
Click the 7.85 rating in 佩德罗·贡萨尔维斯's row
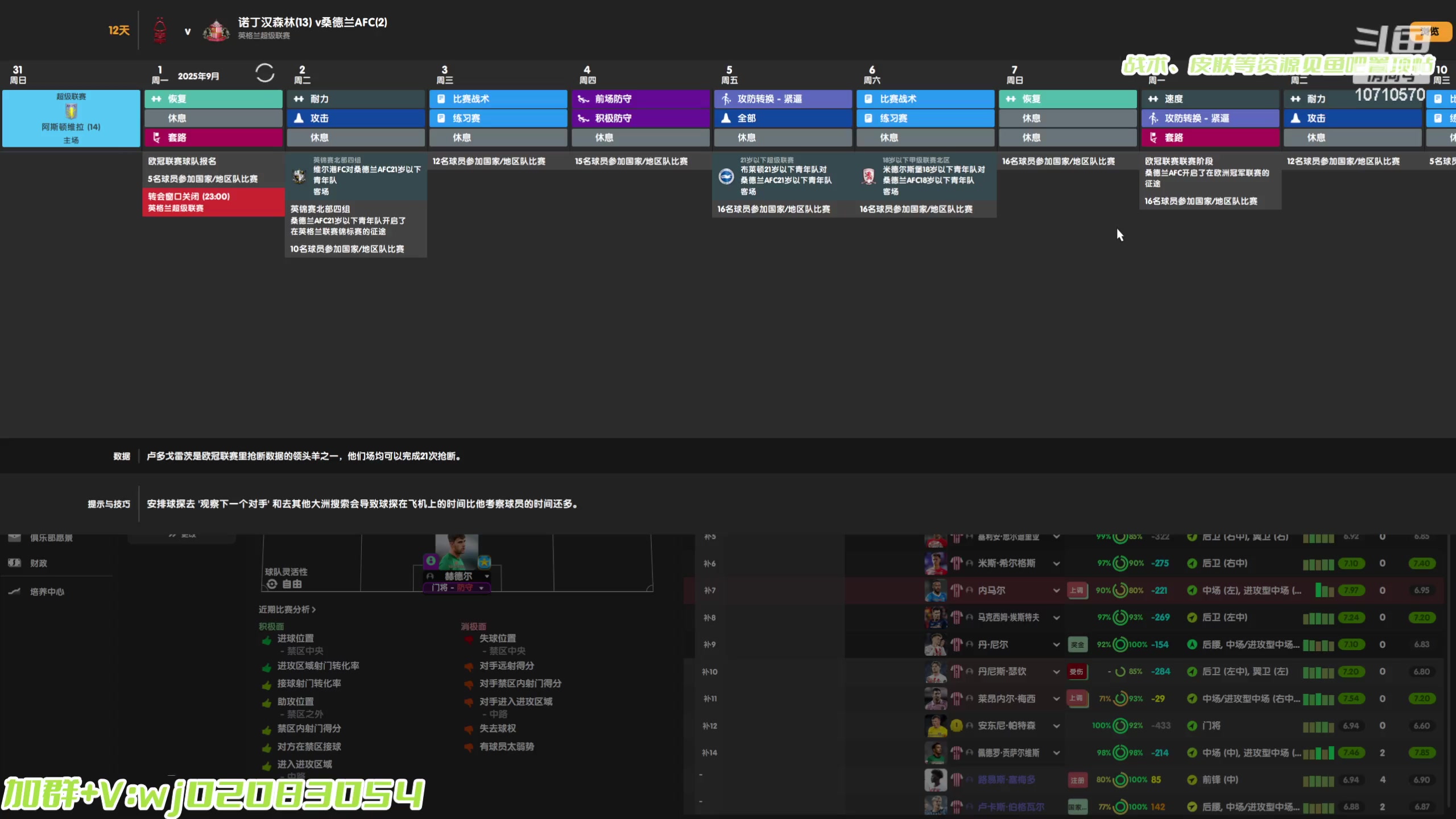[x=1421, y=752]
